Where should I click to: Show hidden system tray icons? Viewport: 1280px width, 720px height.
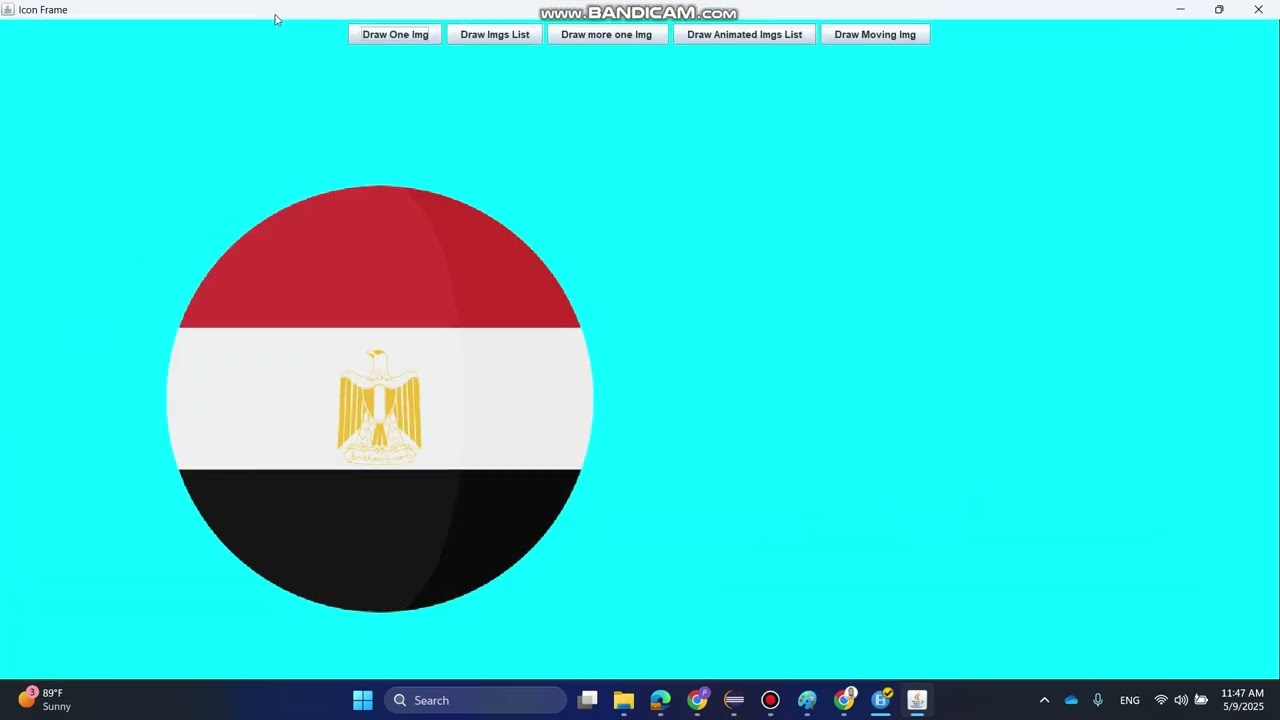click(x=1044, y=700)
